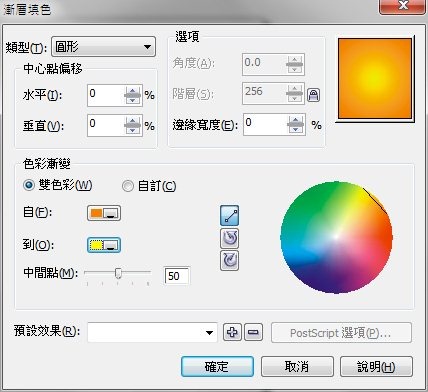Increase 水平 value with up arrow
Screen dimensions: 428x392
133,91
